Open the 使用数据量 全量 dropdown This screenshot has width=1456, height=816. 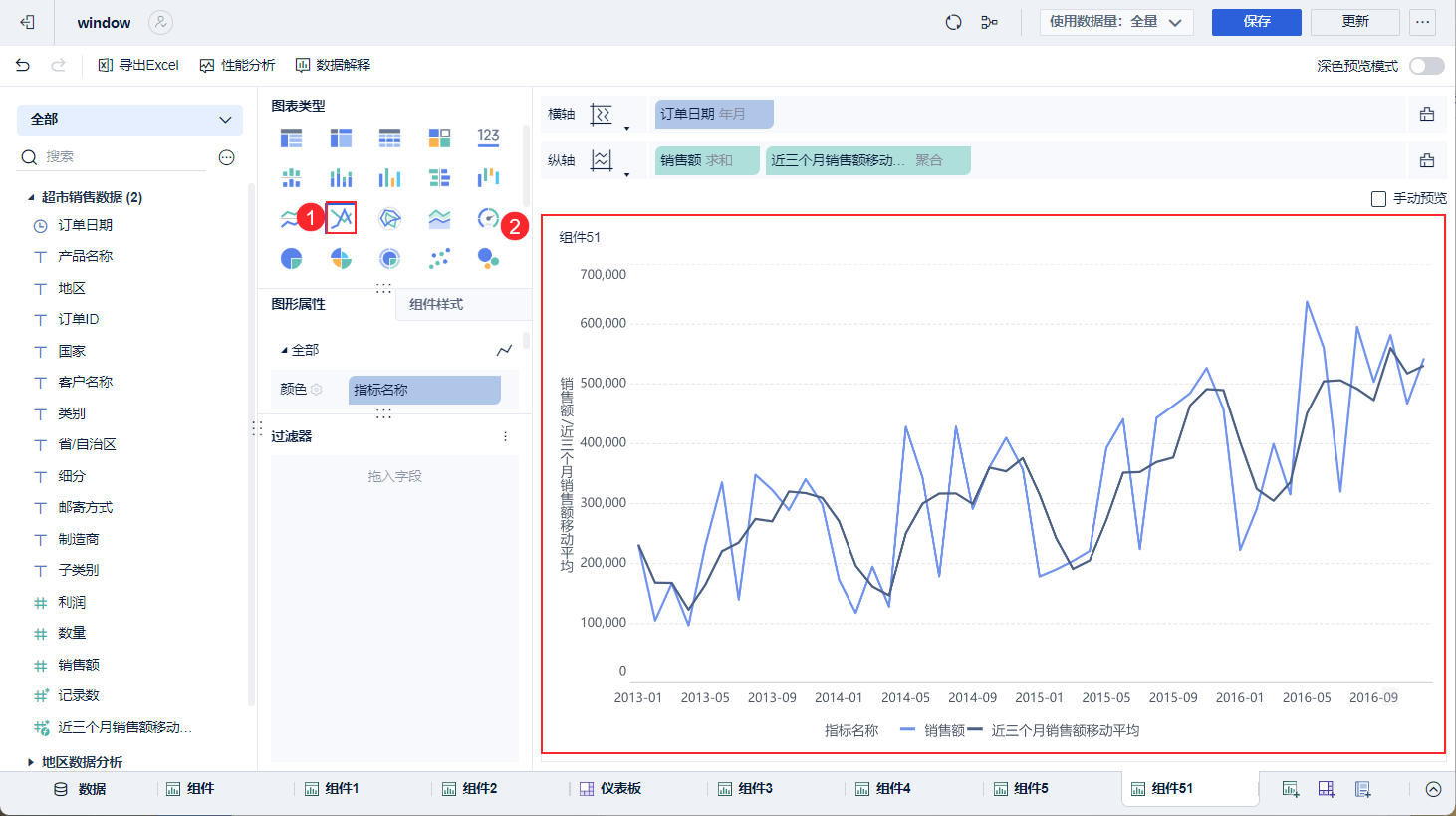point(1115,22)
